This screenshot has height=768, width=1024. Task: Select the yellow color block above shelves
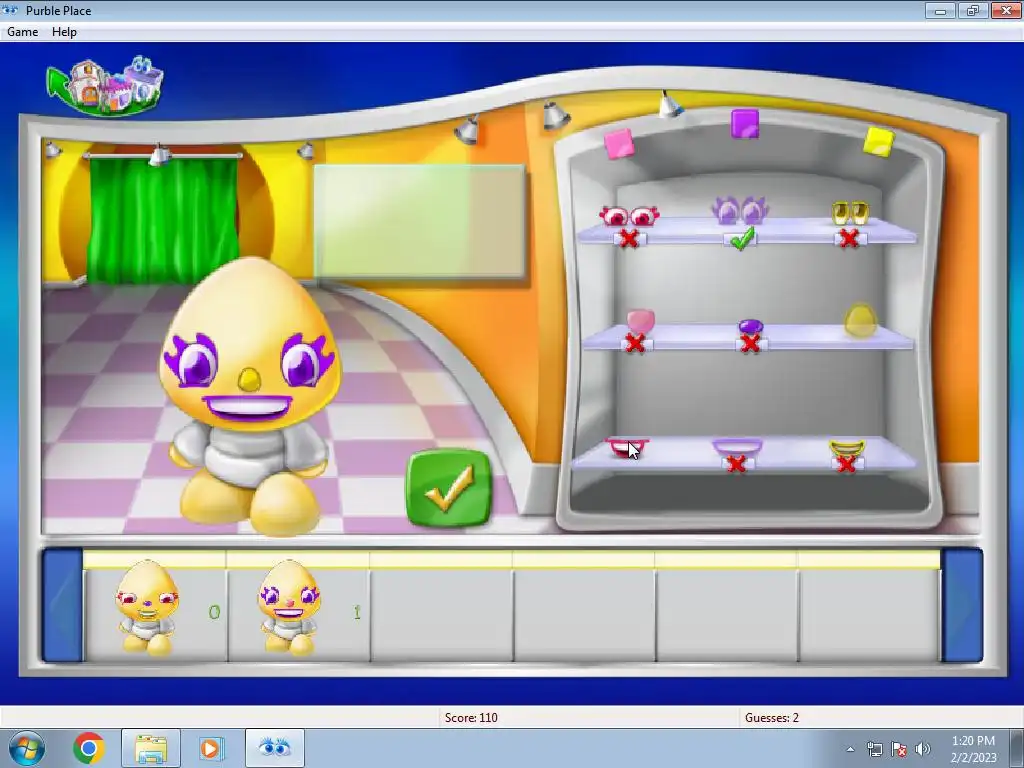[x=878, y=142]
